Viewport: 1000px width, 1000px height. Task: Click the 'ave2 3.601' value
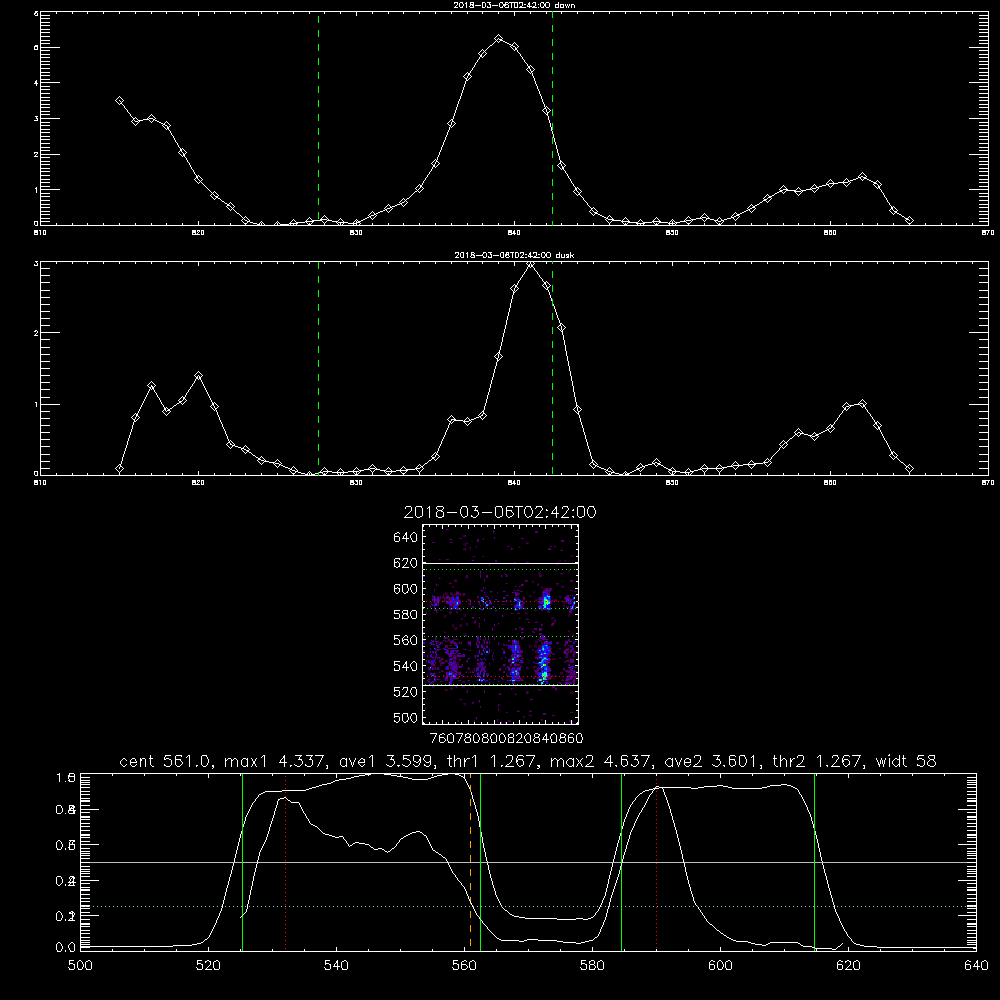pyautogui.click(x=710, y=761)
